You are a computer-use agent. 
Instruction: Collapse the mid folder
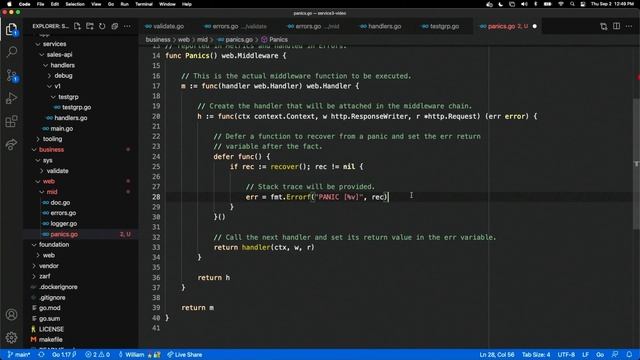52,192
